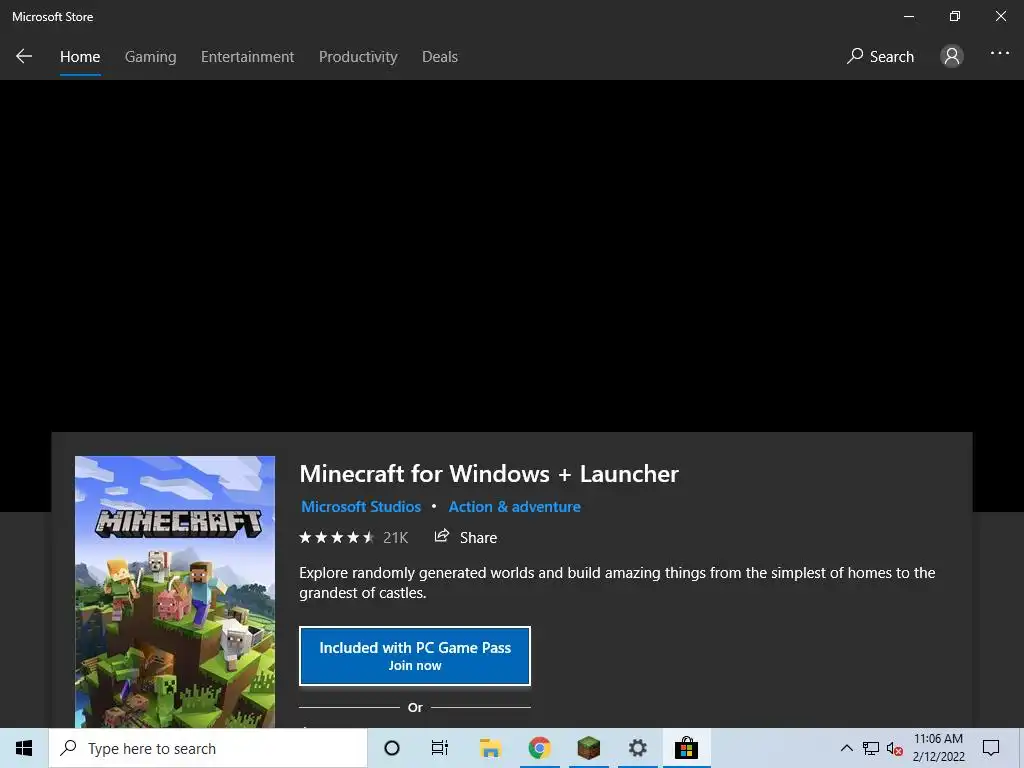Click the description text about randomly generated worlds
1024x768 pixels.
[617, 583]
